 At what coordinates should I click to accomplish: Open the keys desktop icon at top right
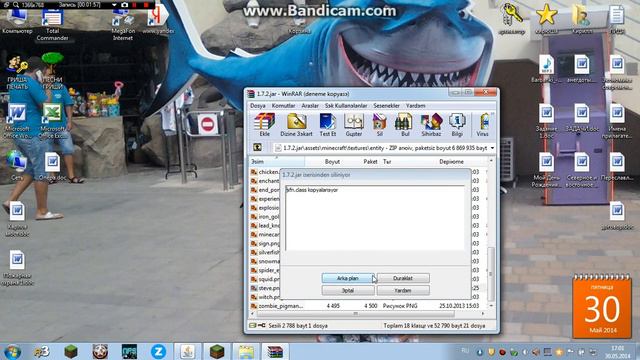click(511, 20)
